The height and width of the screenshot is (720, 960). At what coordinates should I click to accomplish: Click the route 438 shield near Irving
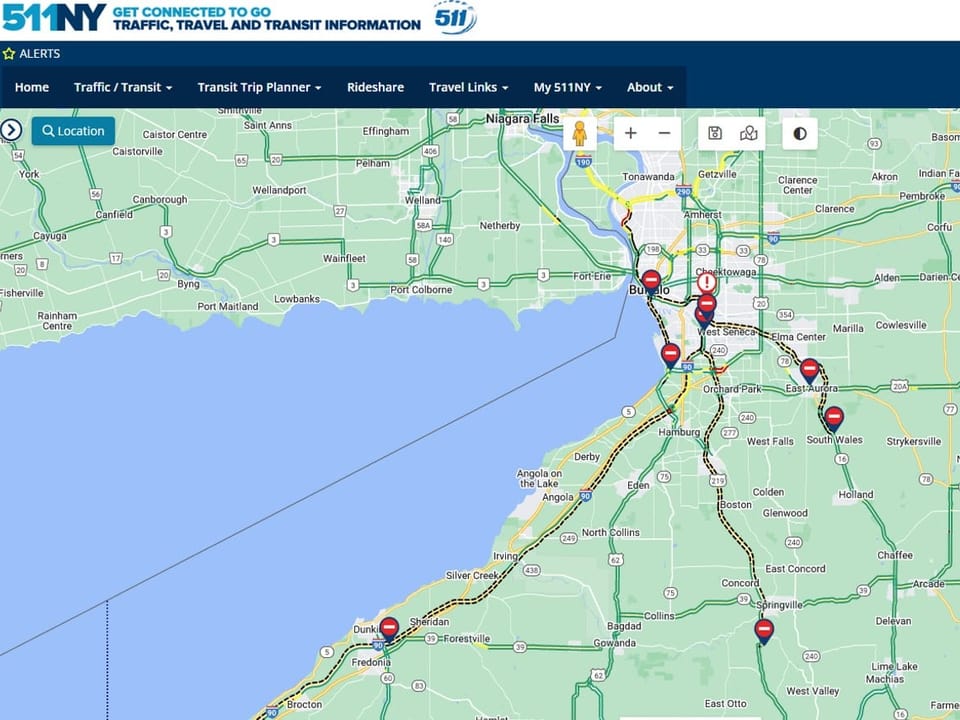click(531, 570)
